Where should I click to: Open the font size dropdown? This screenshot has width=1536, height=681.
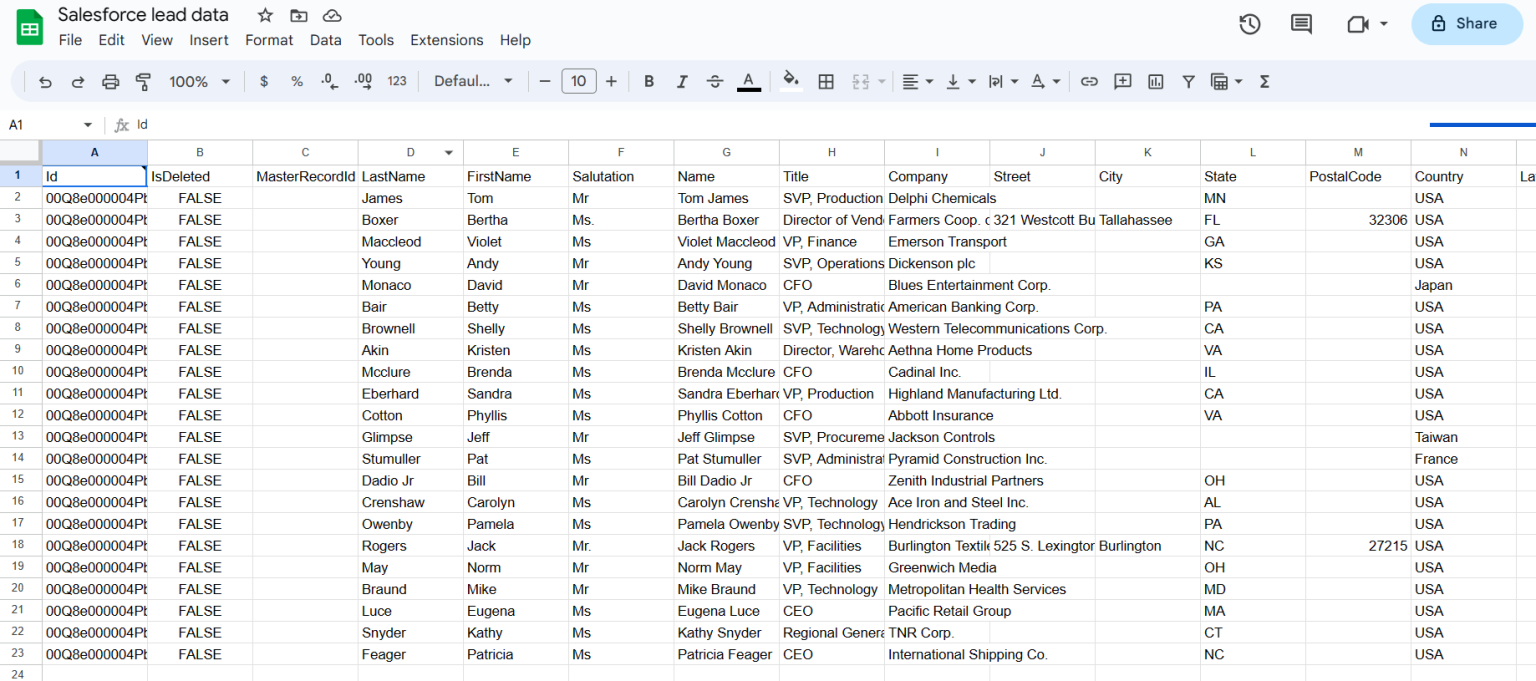point(578,81)
